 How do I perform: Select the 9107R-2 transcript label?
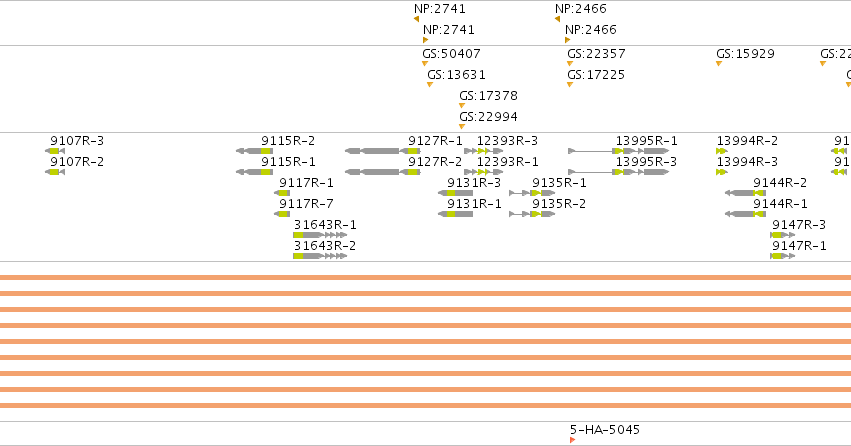tap(77, 162)
